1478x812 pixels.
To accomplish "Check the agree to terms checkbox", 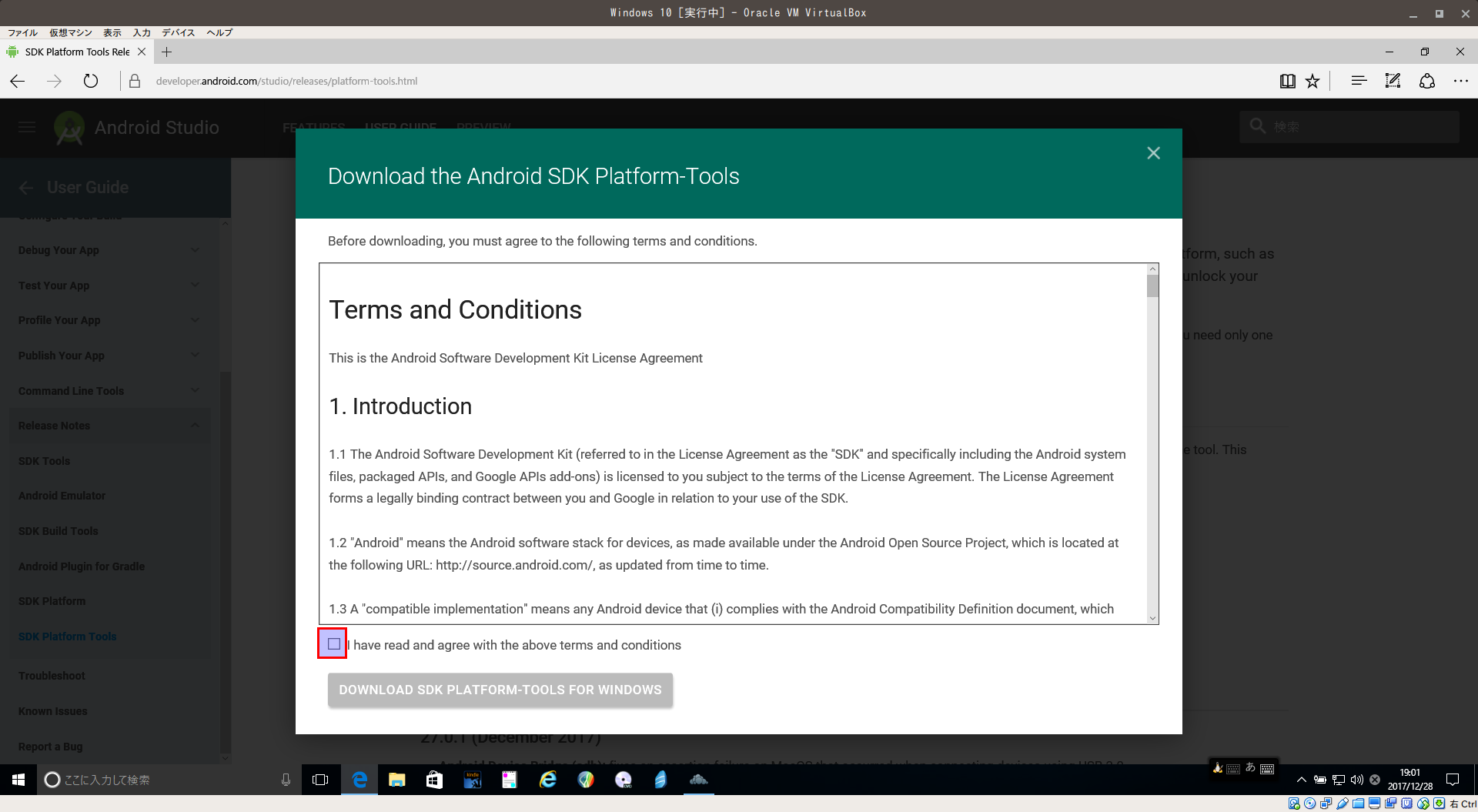I will tap(333, 644).
